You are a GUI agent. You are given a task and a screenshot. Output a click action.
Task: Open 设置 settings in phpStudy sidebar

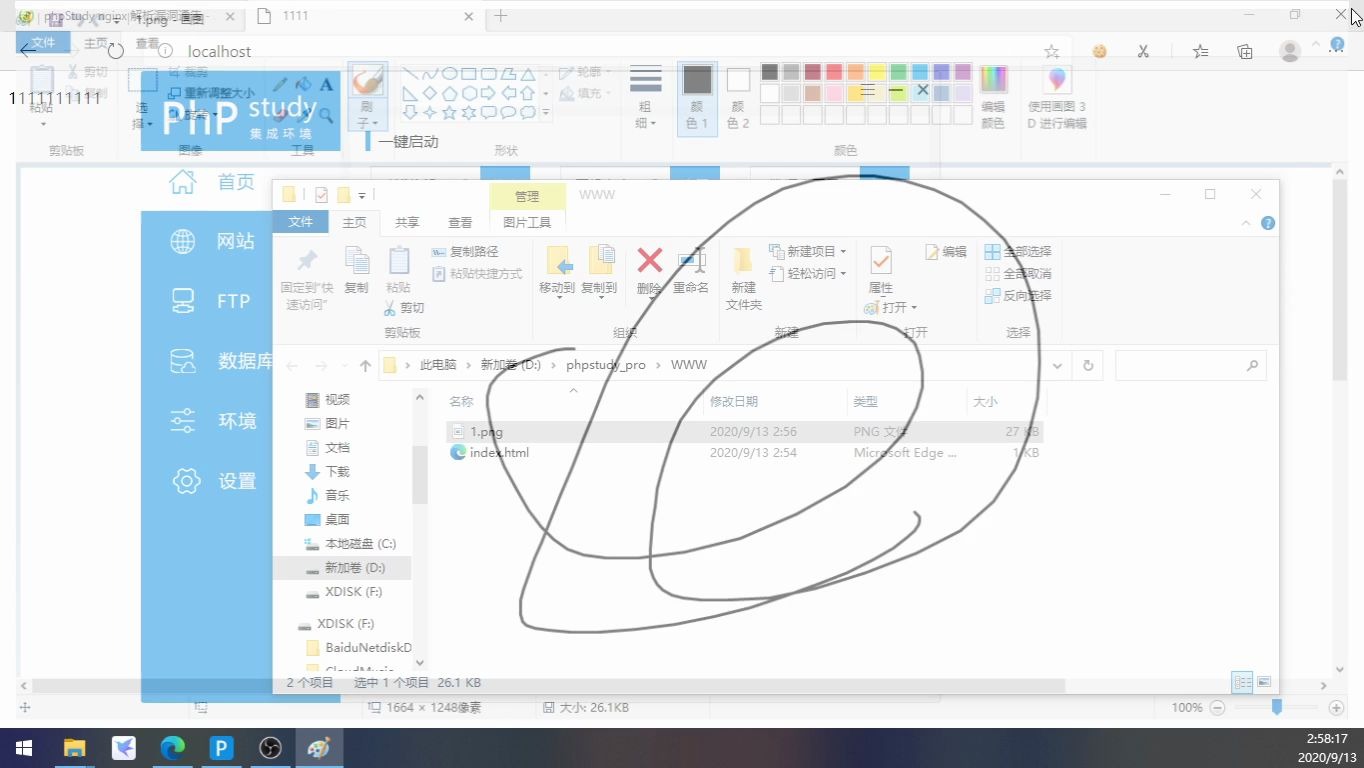(x=212, y=481)
